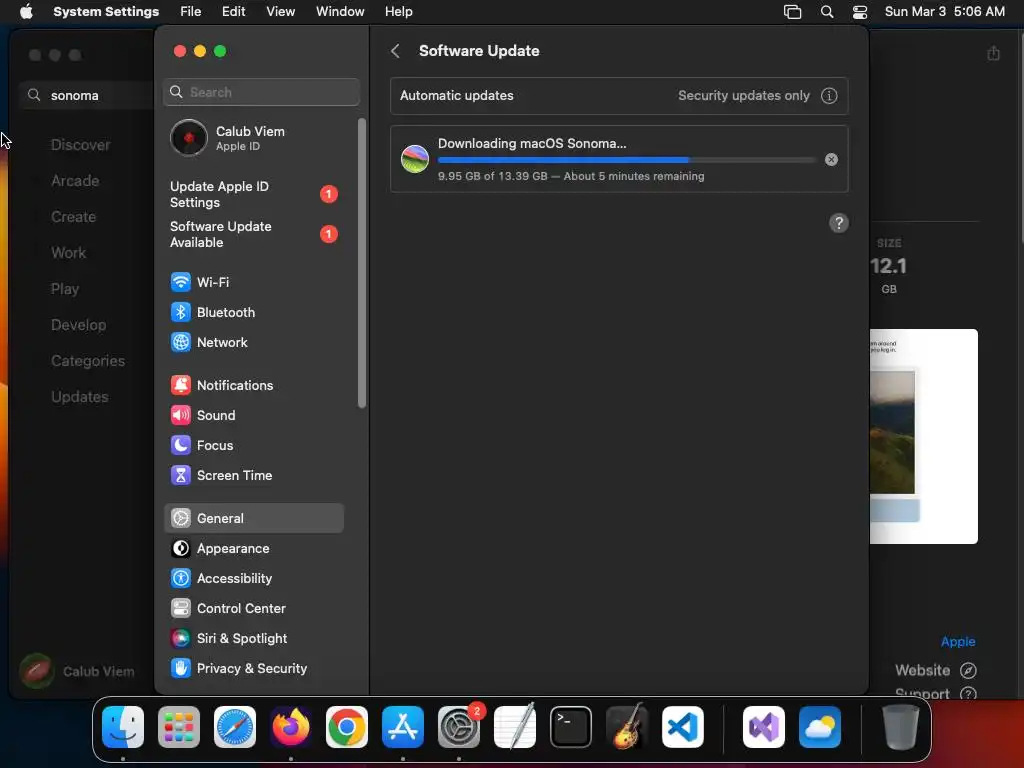1024x768 pixels.
Task: Open Screen Time settings
Action: (x=253, y=475)
